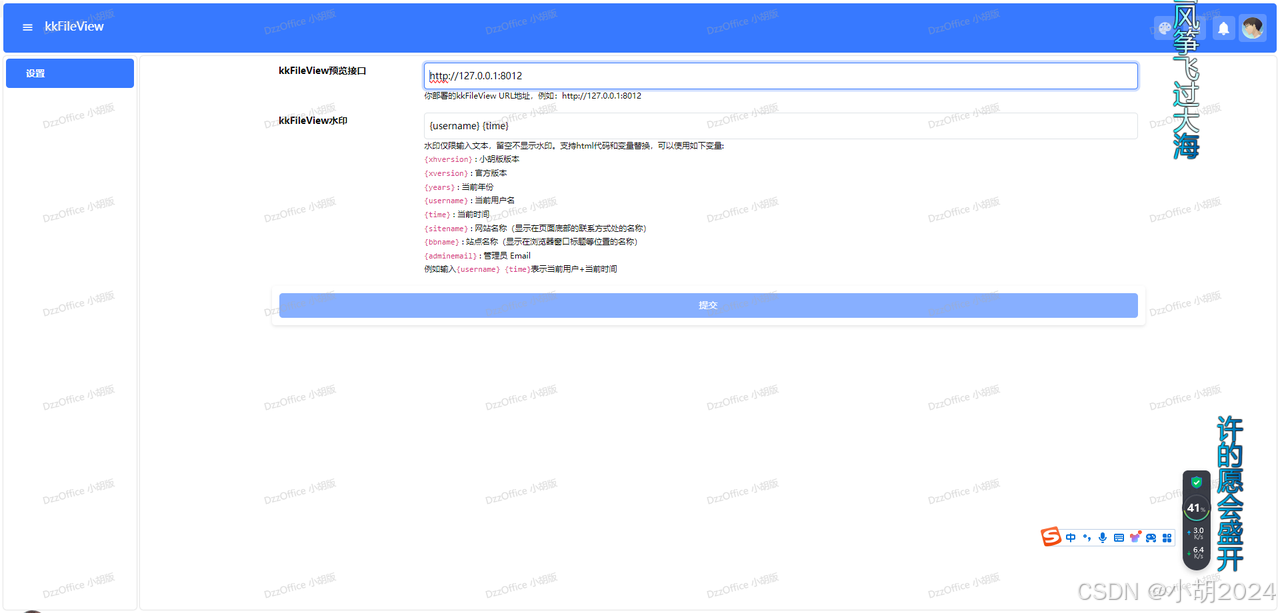
Task: Click the CSDN @小胡2024 watermark link
Action: point(1177,589)
